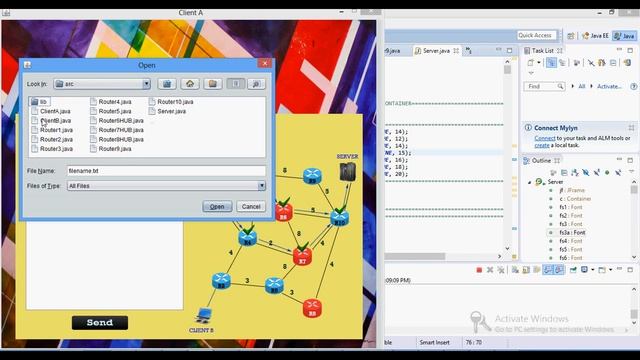This screenshot has height=360, width=640.
Task: Close the Server.java editor tab
Action: [x=456, y=51]
